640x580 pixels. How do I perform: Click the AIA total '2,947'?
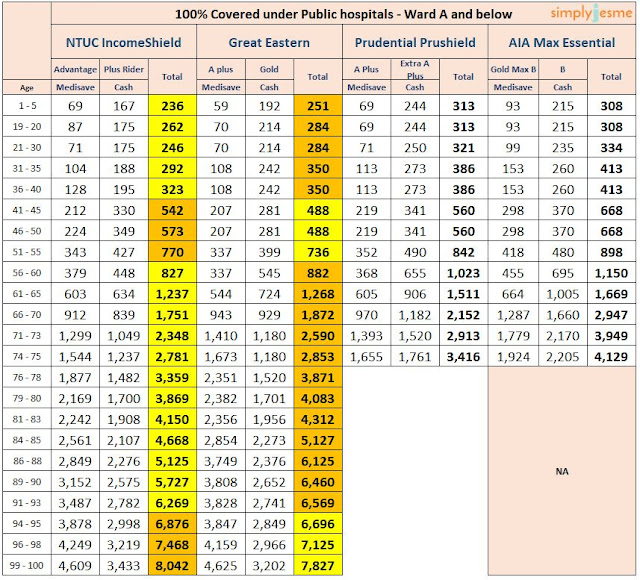click(x=611, y=315)
